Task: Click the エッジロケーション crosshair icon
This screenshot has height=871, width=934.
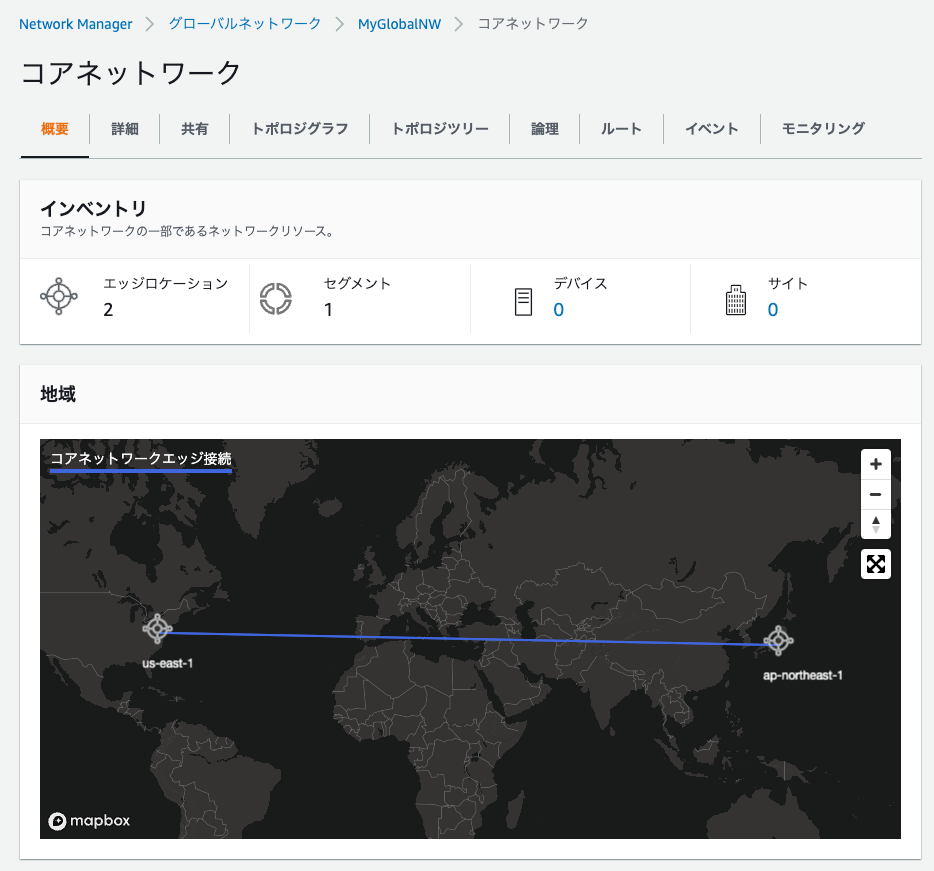Action: click(59, 296)
